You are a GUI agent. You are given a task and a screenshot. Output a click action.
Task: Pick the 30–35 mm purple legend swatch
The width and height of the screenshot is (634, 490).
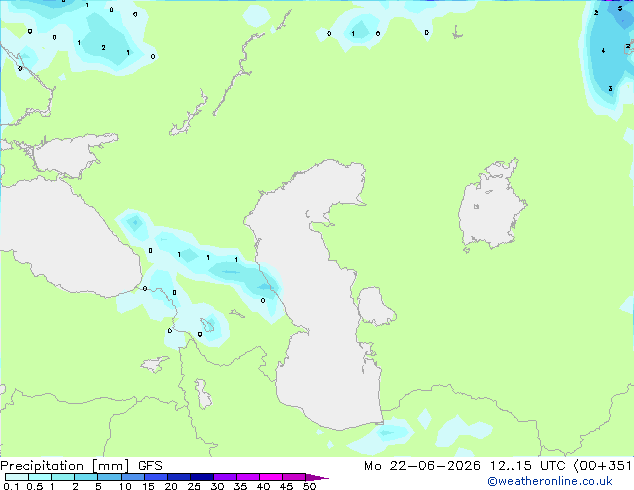click(x=224, y=477)
